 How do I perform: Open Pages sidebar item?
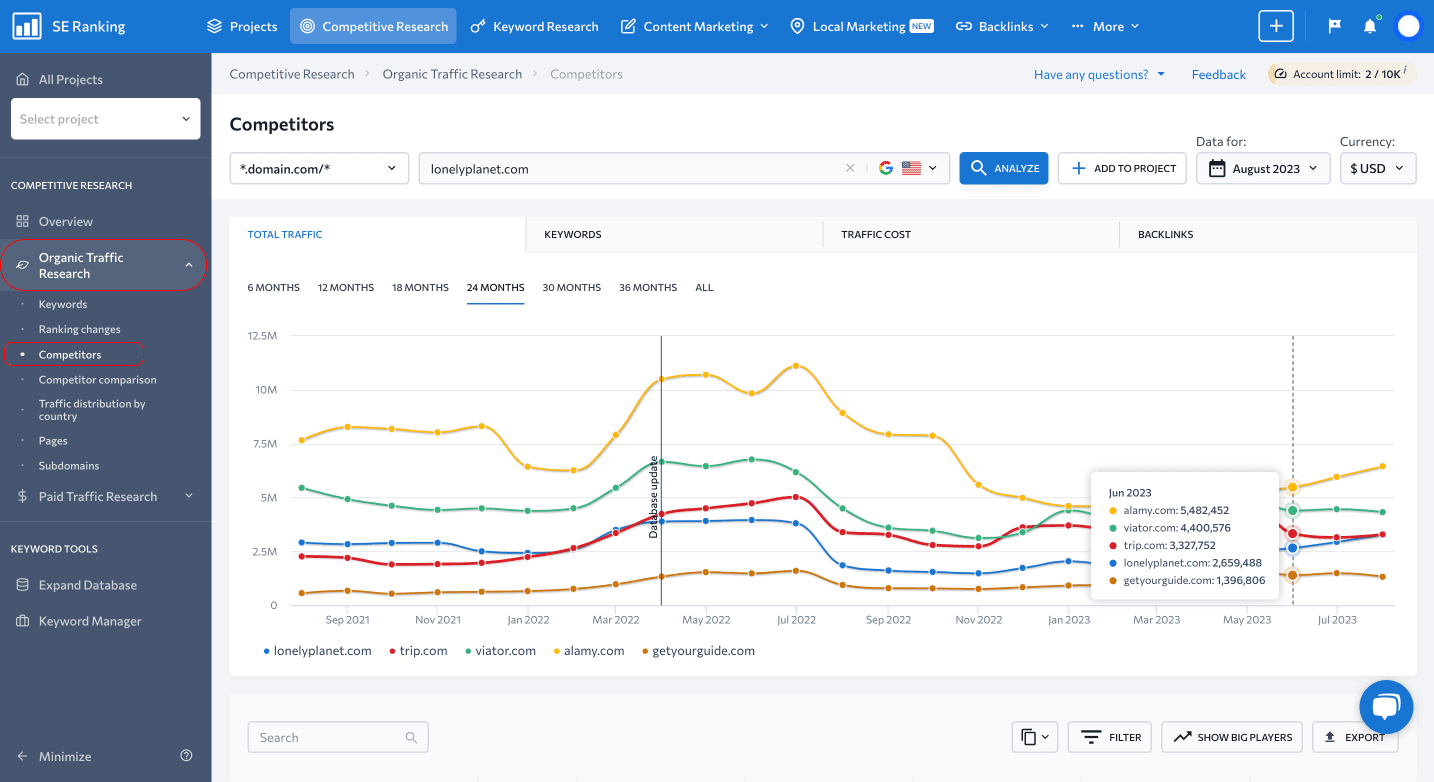tap(53, 440)
